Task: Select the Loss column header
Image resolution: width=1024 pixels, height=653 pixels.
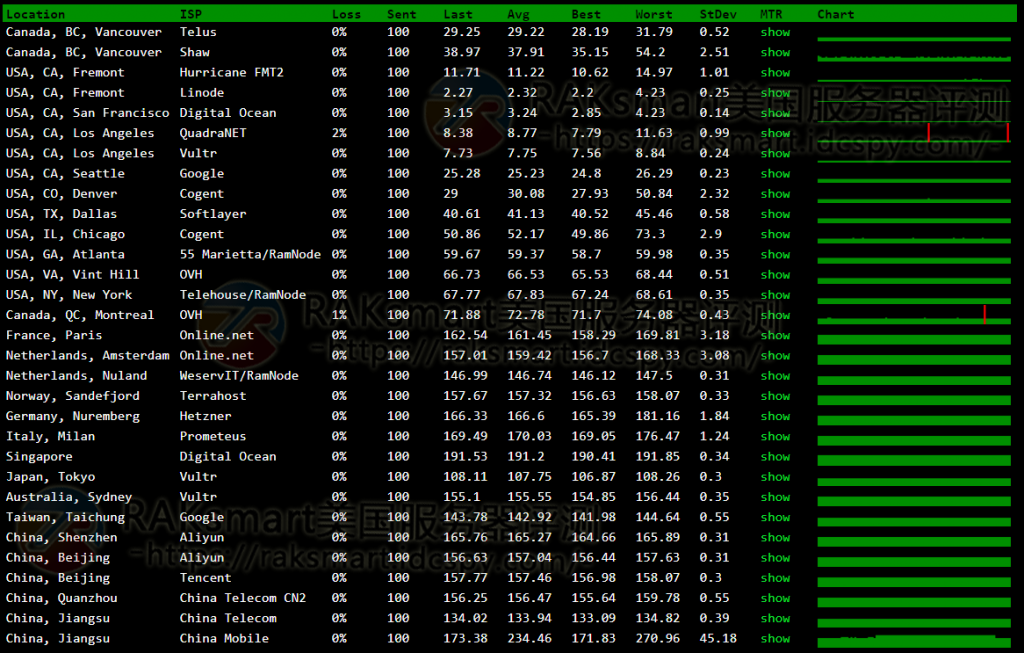Action: click(x=346, y=14)
